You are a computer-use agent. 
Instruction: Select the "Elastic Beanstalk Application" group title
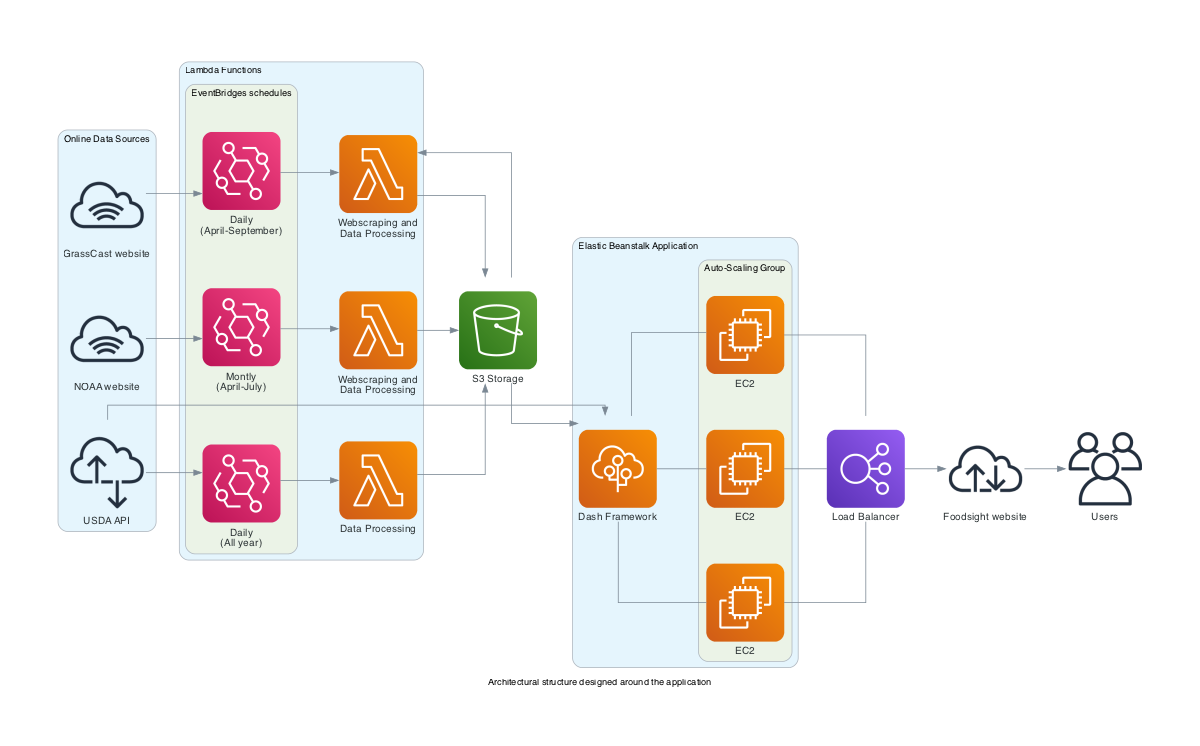coord(638,246)
